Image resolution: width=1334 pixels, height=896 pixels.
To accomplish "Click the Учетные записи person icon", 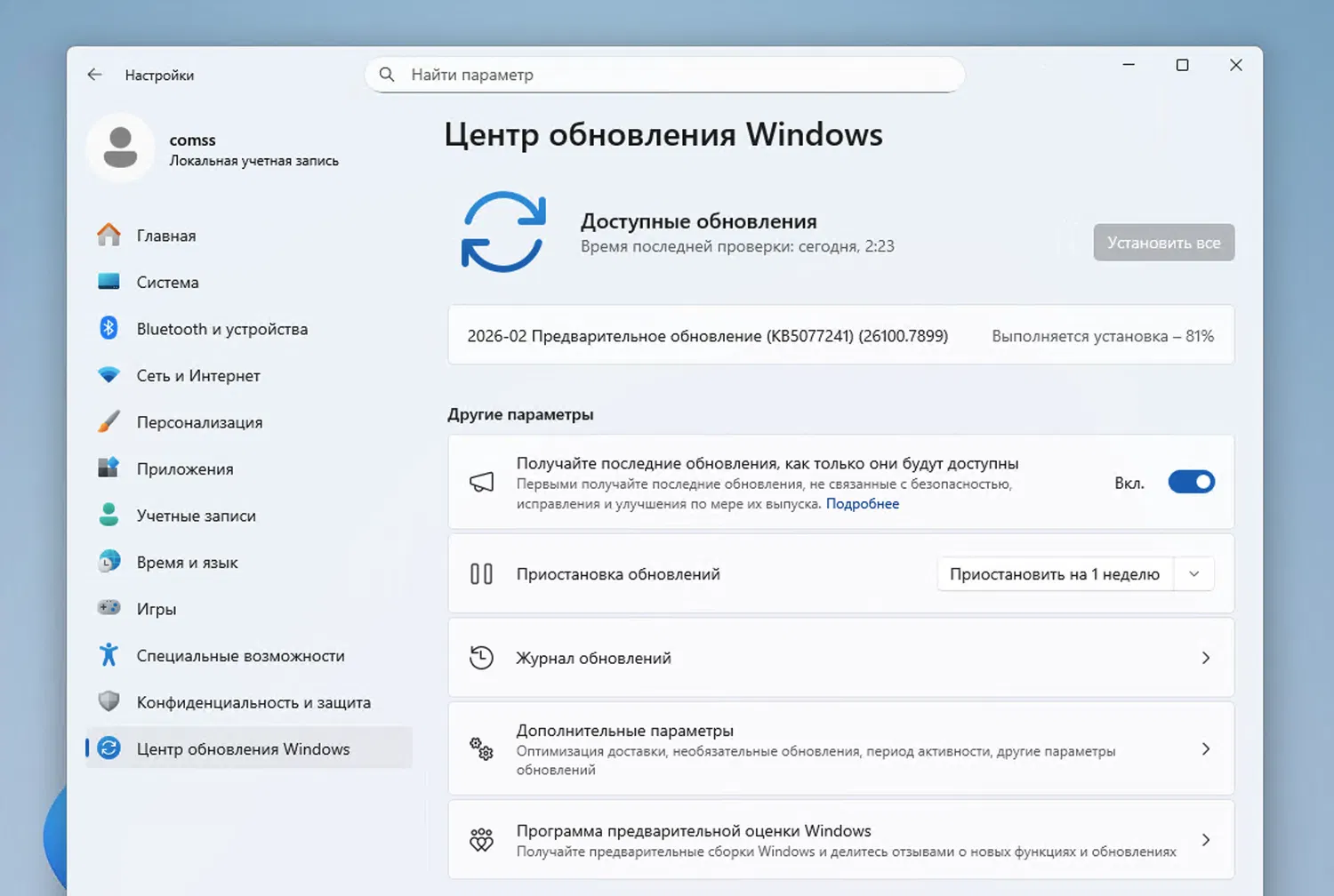I will pos(108,516).
